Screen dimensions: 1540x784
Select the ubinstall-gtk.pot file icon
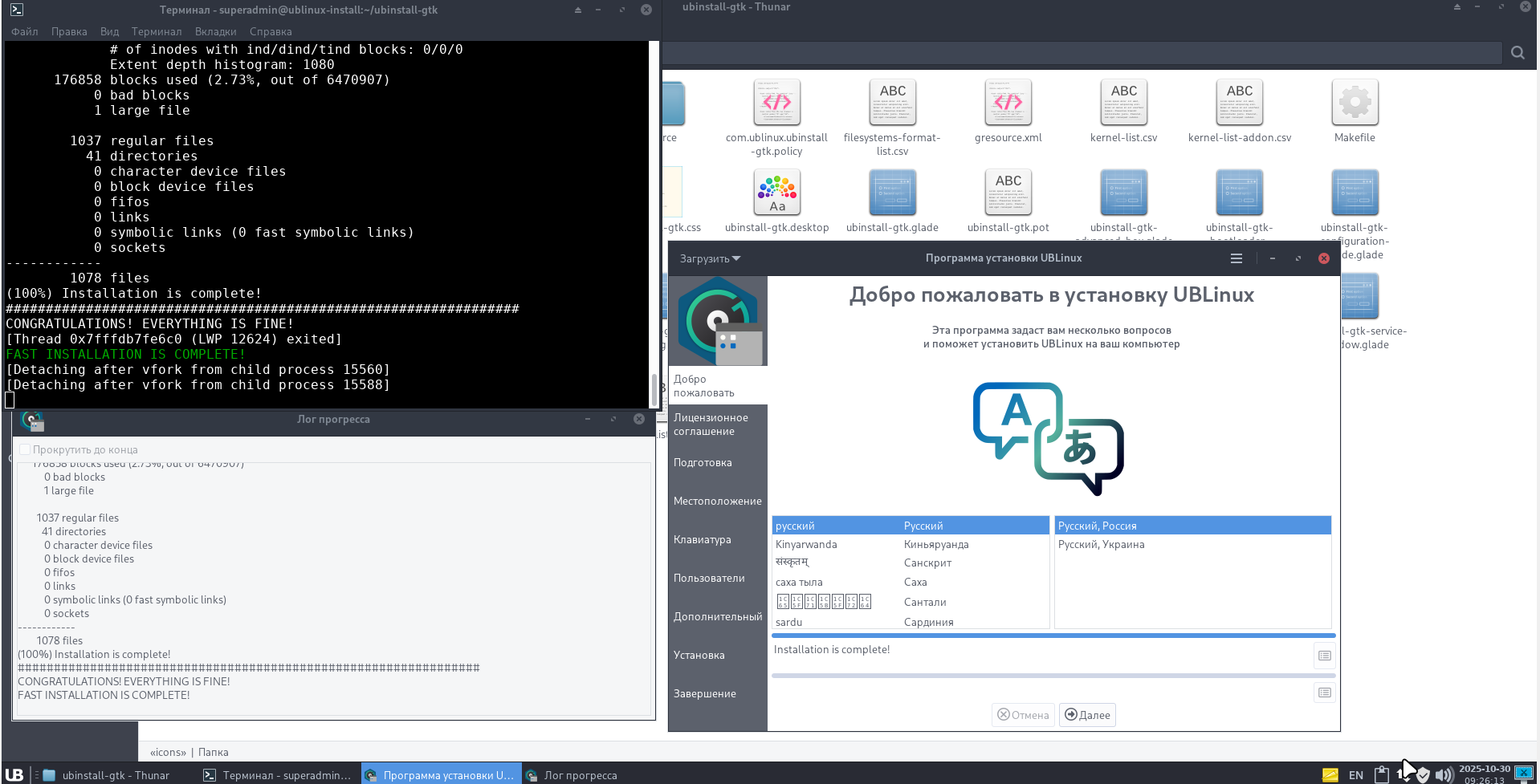(1008, 192)
